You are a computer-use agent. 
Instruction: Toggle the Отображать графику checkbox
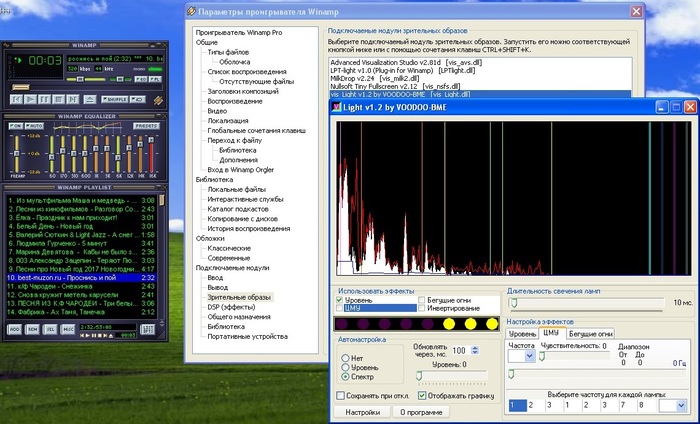click(421, 395)
